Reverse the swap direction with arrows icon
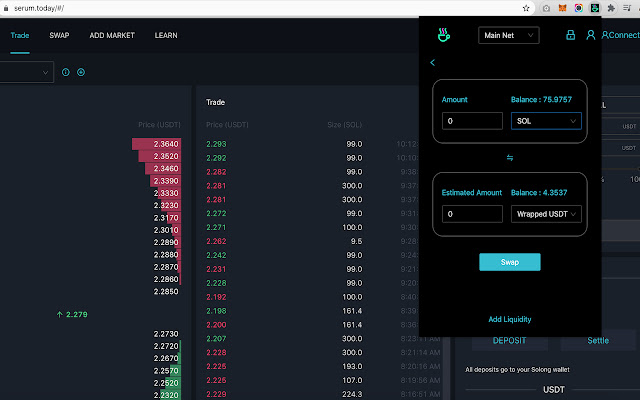 510,158
